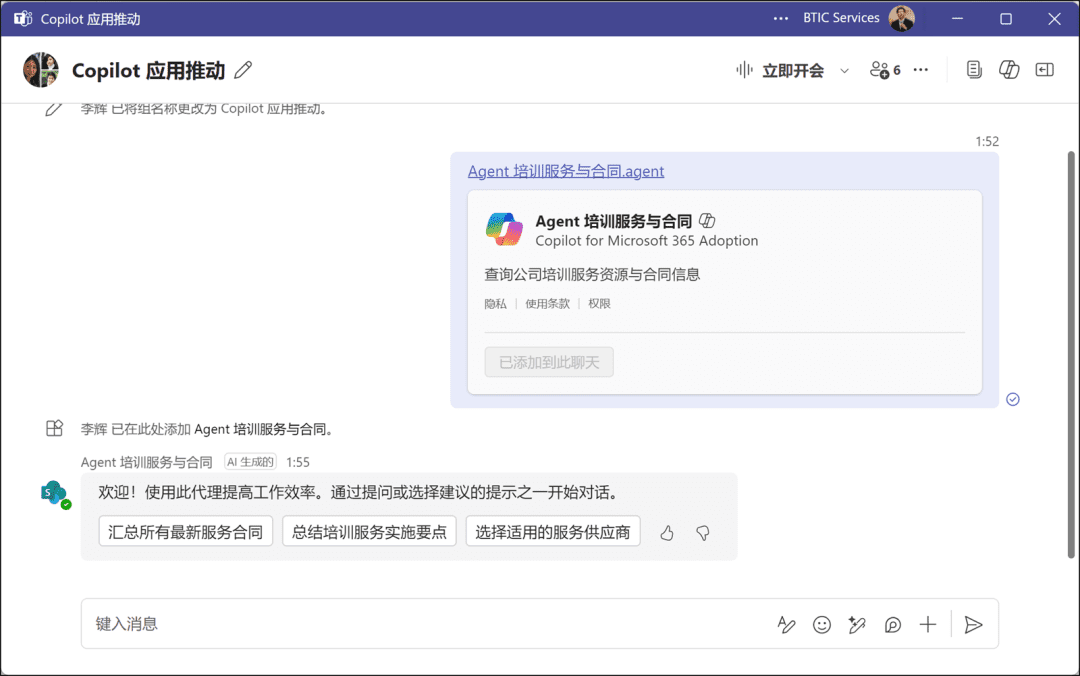Click the Copilot 应用推动 group avatar
Image resolution: width=1080 pixels, height=676 pixels.
(x=41, y=70)
